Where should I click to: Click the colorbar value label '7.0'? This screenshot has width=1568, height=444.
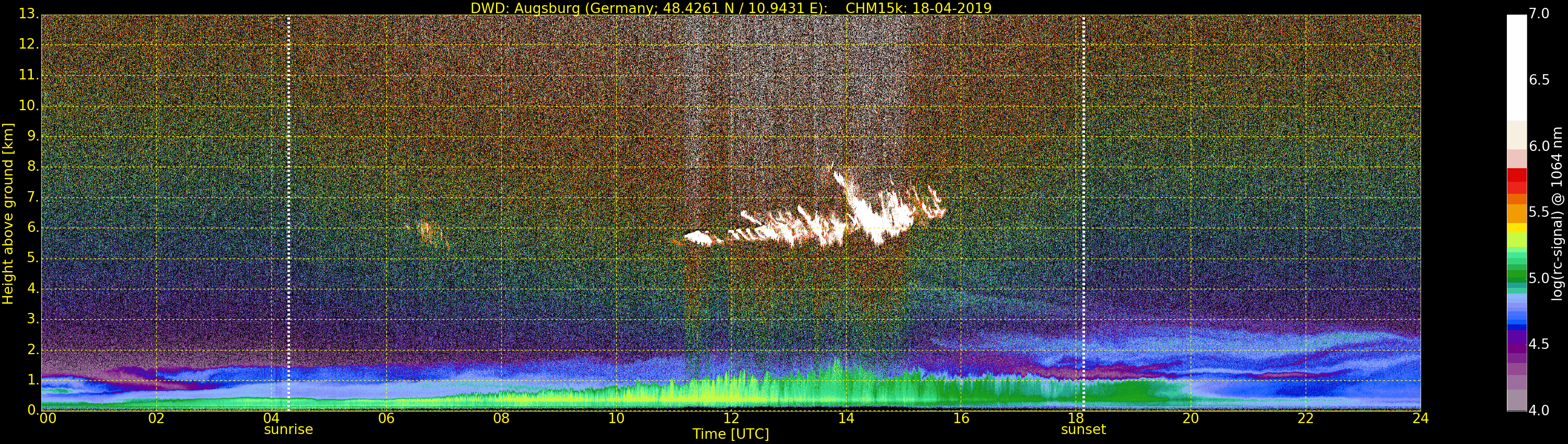1539,14
